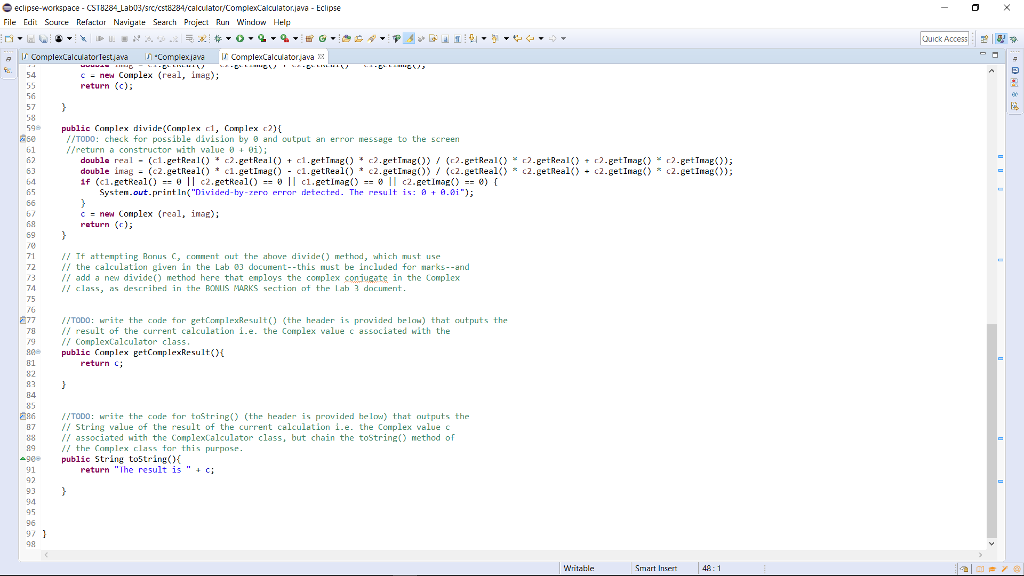Open the Next Annotation dropdown arrow
The height and width of the screenshot is (576, 1024).
click(484, 39)
